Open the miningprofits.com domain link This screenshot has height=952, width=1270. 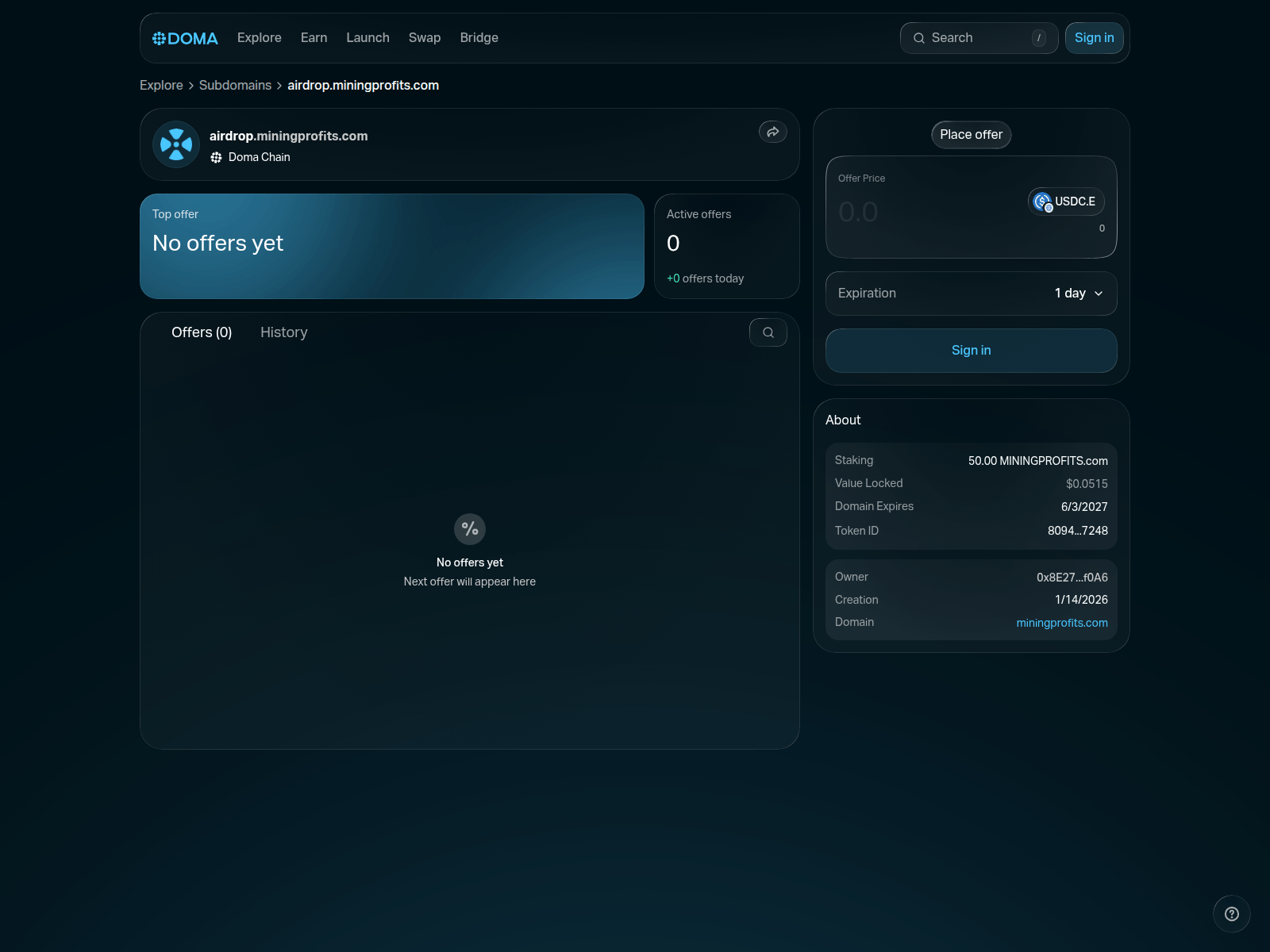(x=1062, y=623)
